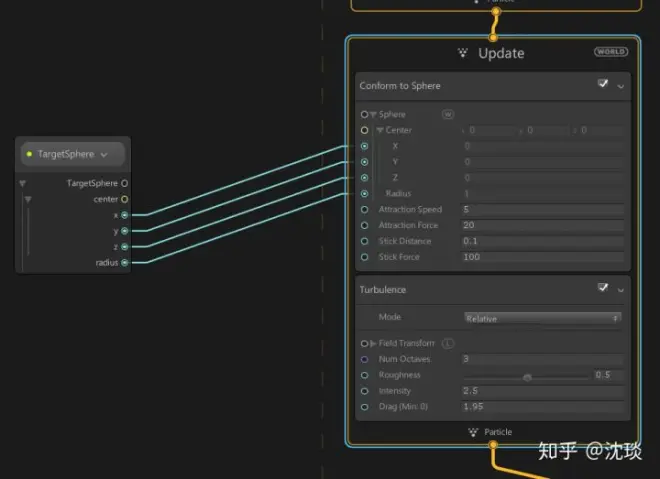Viewport: 660px width, 479px height.
Task: Click the Num Octaves input port
Action: [x=365, y=359]
